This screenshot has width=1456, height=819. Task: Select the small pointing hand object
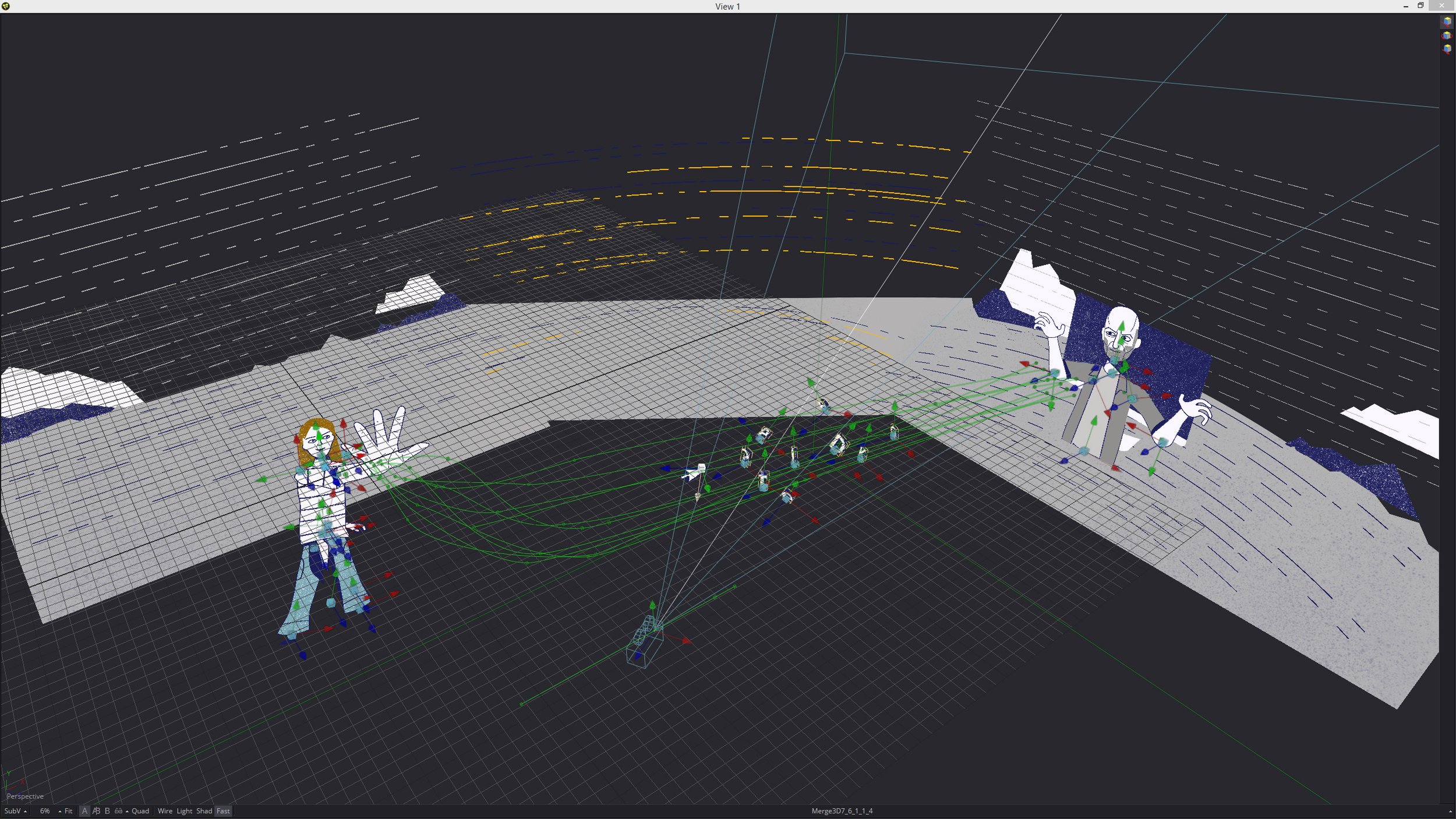click(693, 473)
